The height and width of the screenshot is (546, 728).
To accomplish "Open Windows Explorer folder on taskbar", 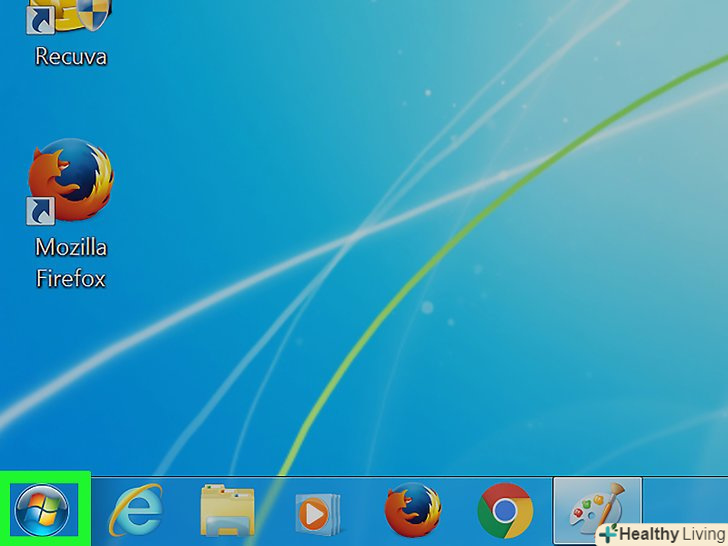I will click(227, 510).
